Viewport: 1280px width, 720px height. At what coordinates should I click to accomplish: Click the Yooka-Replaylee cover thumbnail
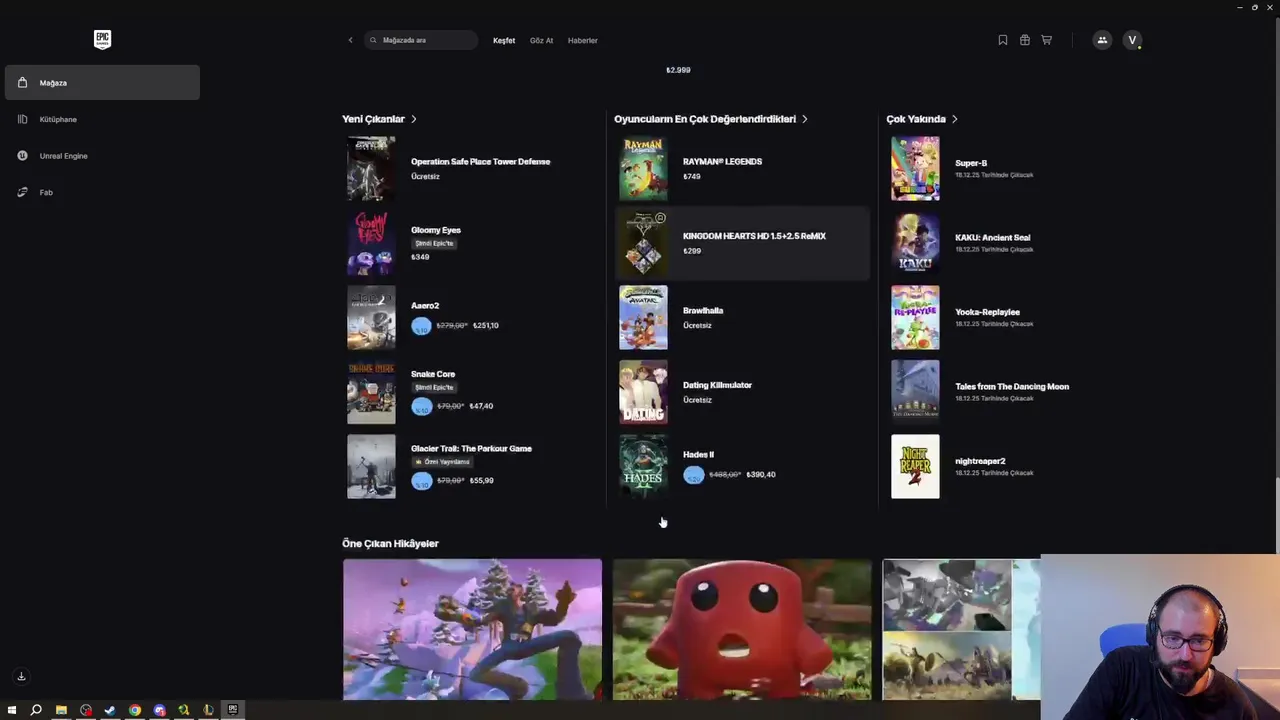click(915, 318)
